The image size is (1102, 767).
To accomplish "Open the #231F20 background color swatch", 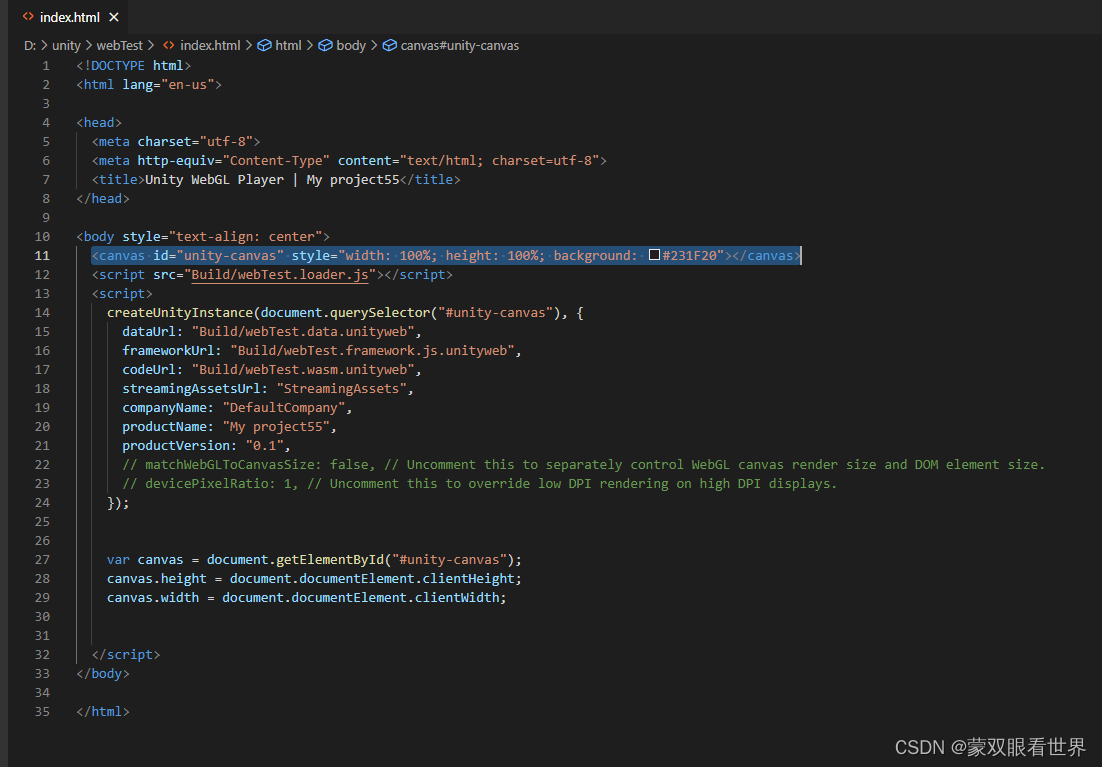I will pyautogui.click(x=655, y=256).
